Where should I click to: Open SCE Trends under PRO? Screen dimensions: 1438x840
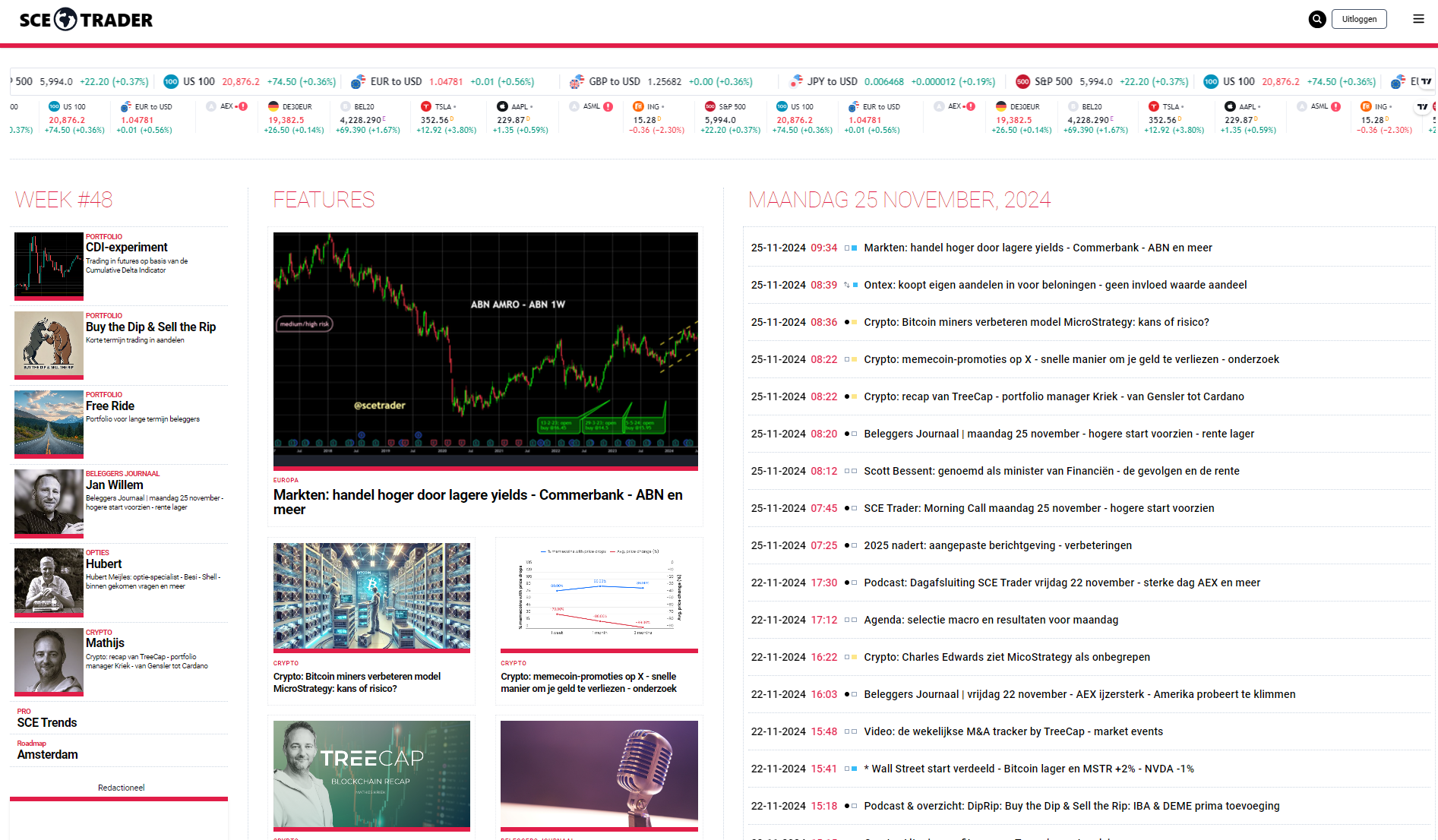47,722
